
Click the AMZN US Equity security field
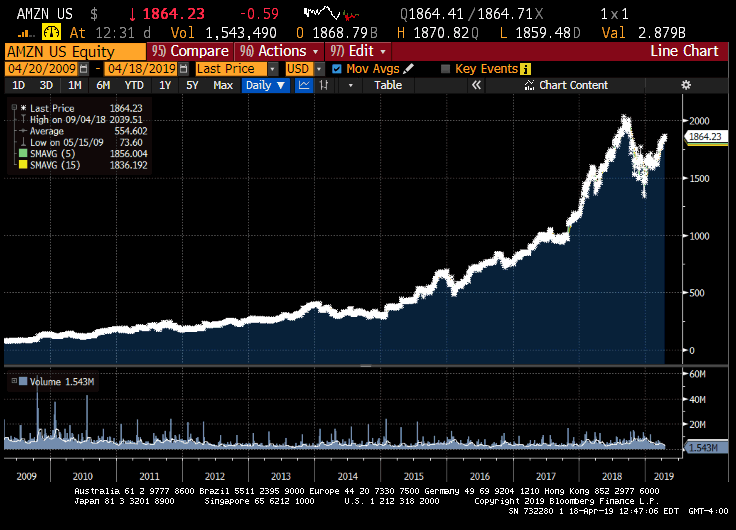[x=75, y=51]
